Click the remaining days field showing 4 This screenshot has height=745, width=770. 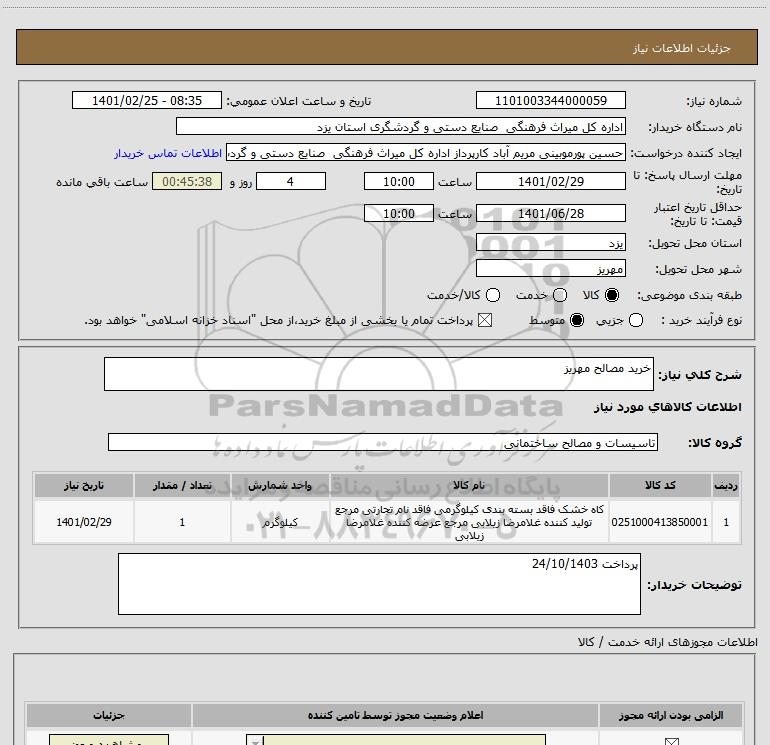(291, 181)
